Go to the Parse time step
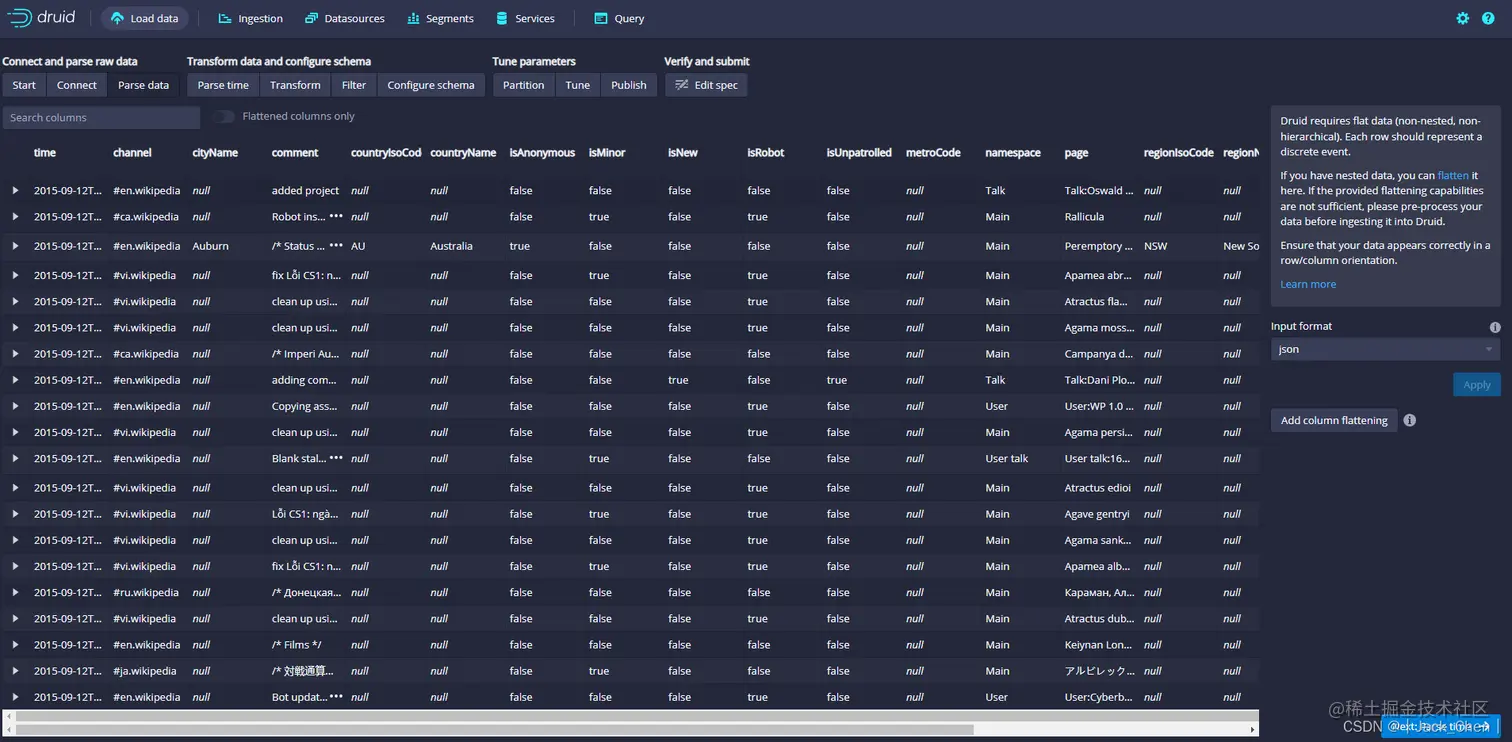This screenshot has height=742, width=1512. pos(223,85)
